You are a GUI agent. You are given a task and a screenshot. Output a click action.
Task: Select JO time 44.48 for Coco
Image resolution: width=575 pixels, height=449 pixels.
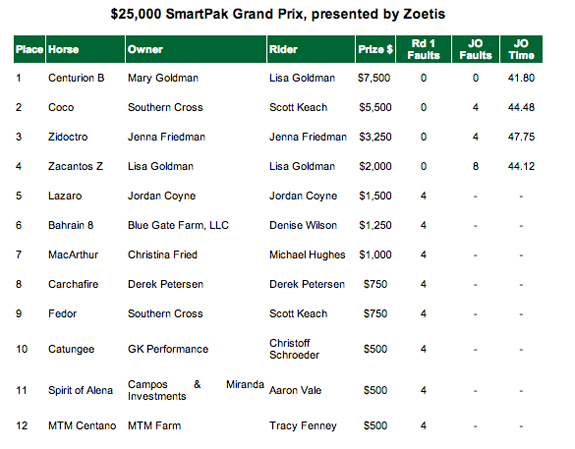(521, 107)
